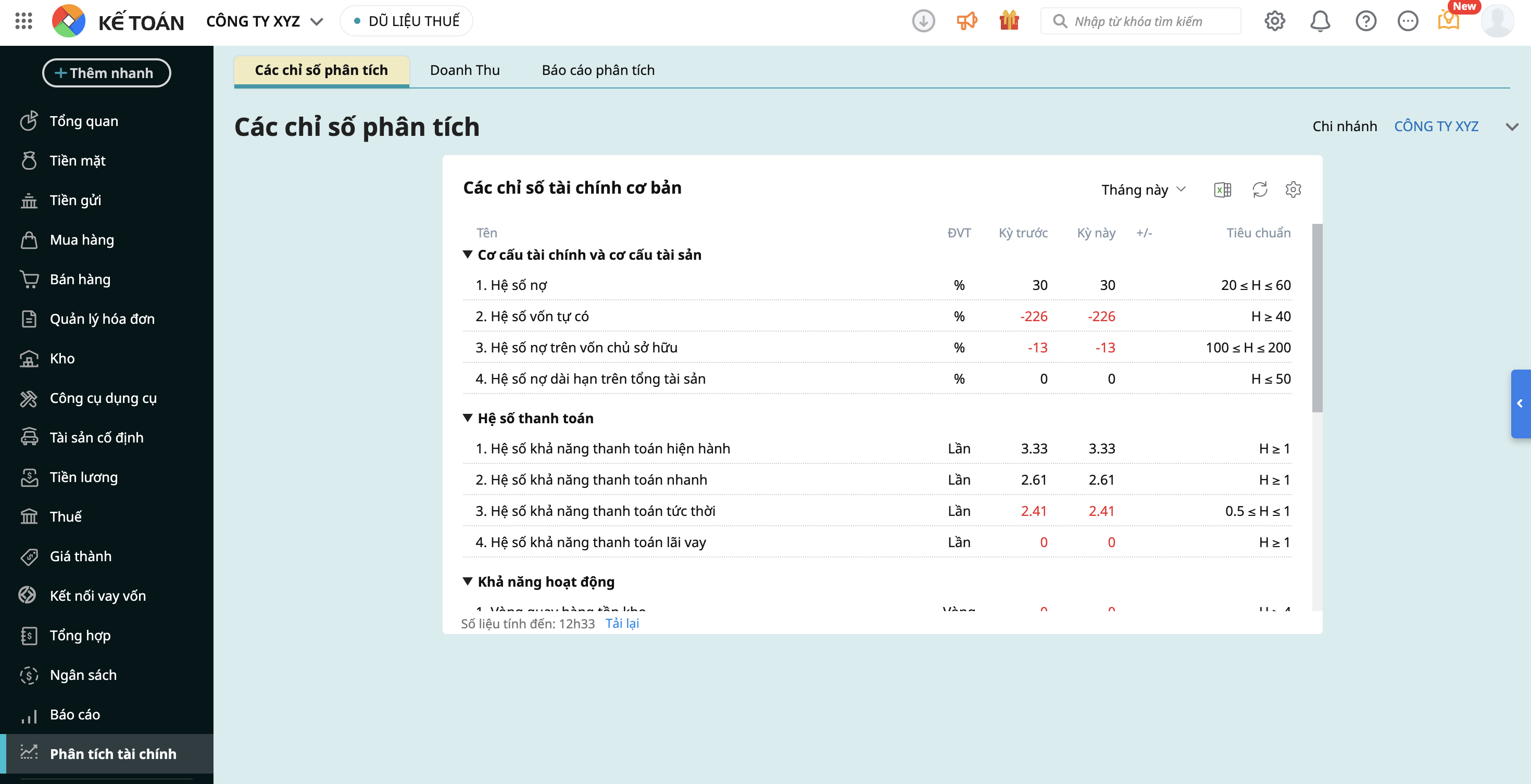
Task: Select row Hệ số khả năng thanh toán hiện hành
Action: [877, 448]
